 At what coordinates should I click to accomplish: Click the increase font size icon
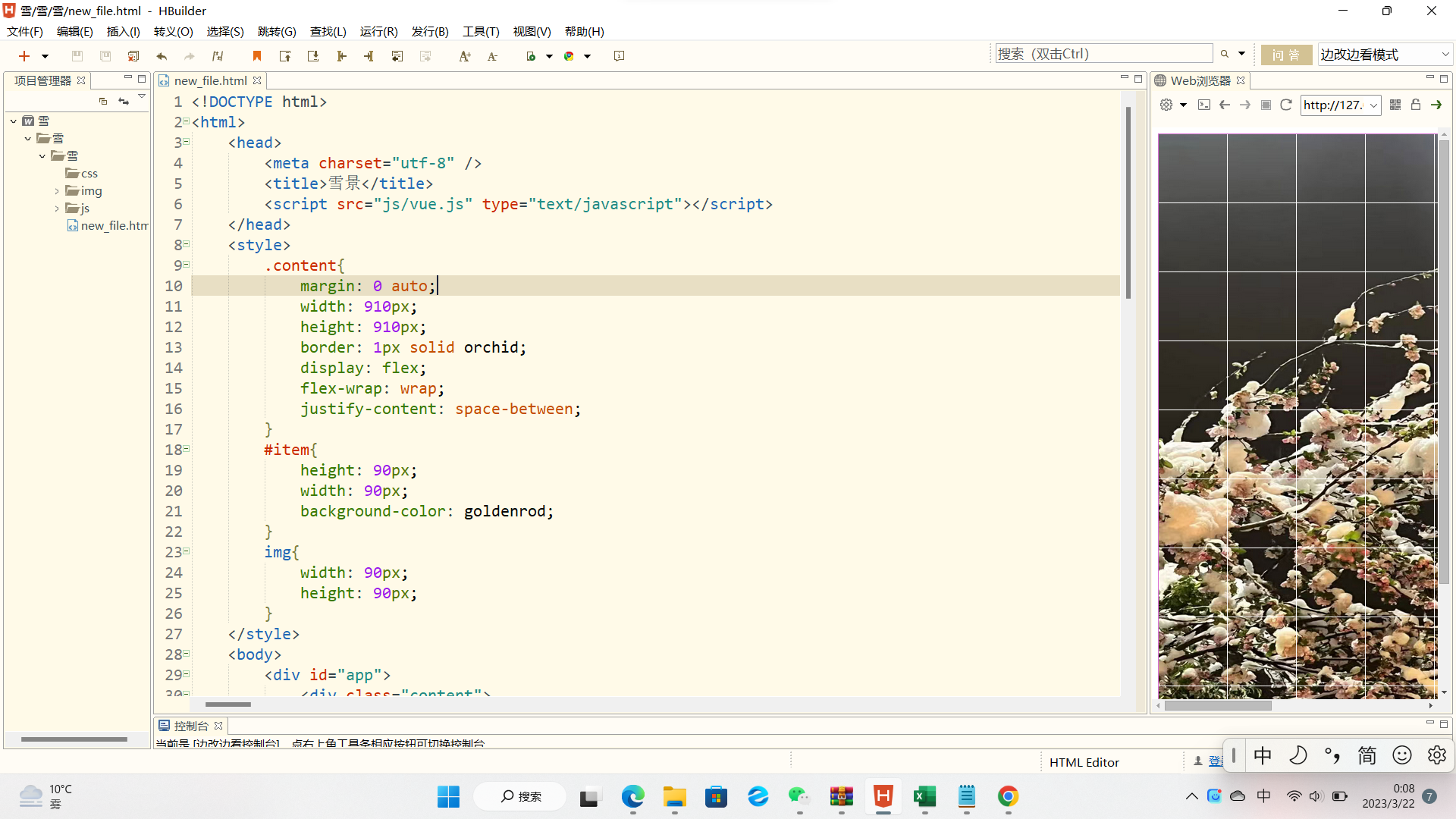click(465, 56)
